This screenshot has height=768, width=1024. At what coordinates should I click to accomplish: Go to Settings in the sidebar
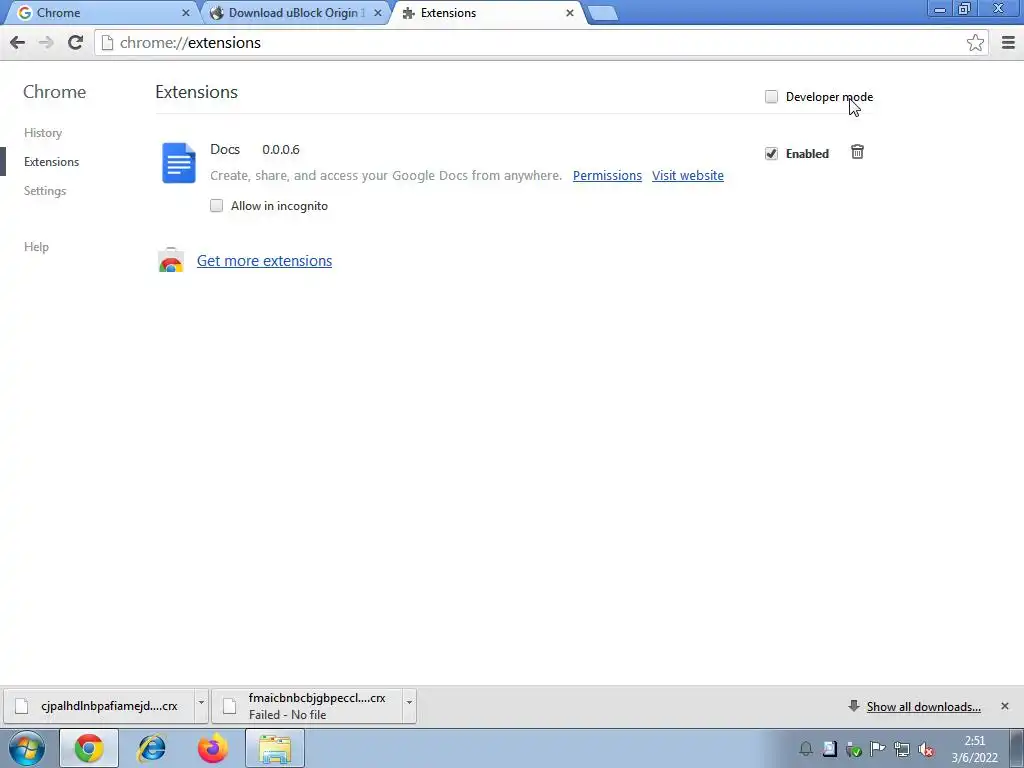coord(45,191)
